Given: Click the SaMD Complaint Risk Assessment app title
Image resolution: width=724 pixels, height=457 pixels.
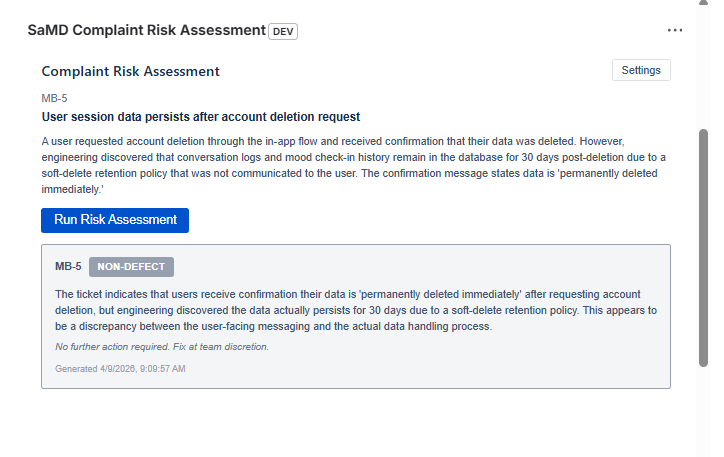Looking at the screenshot, I should tap(146, 30).
